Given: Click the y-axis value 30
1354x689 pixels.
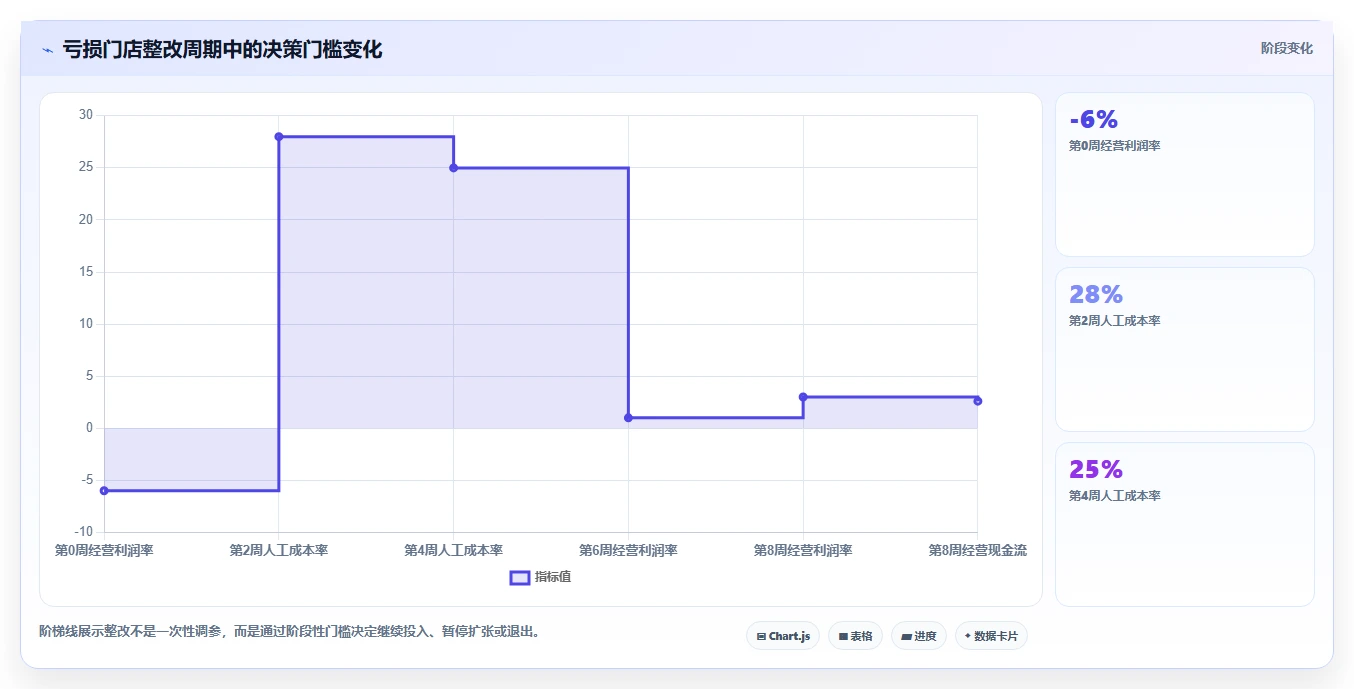Looking at the screenshot, I should point(86,115).
